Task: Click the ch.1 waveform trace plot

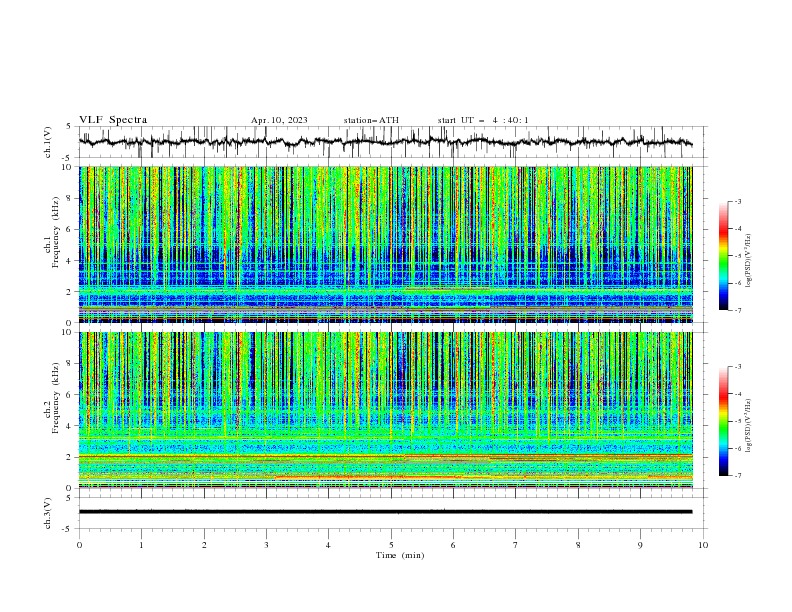Action: click(385, 142)
